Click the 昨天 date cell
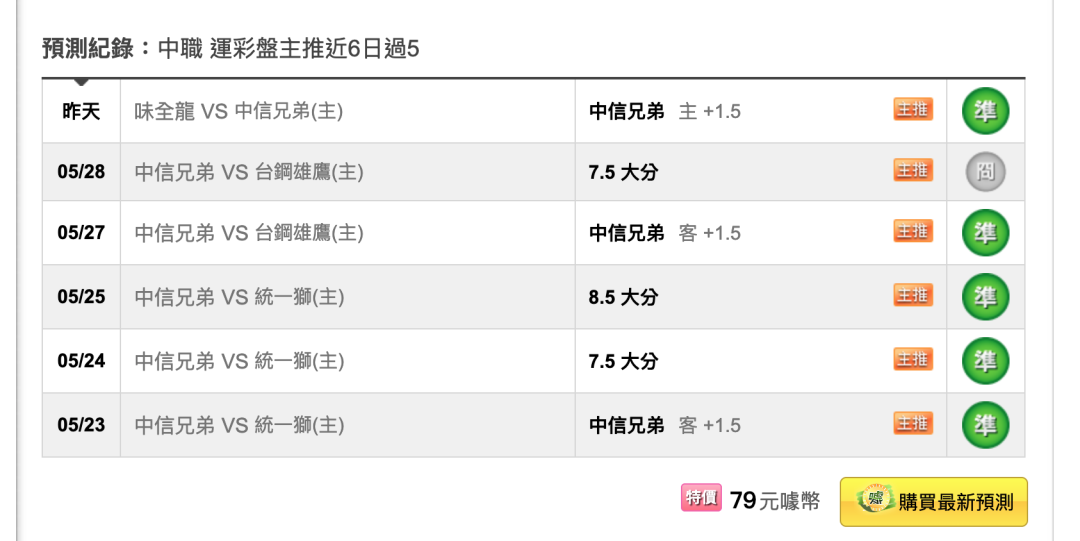This screenshot has width=1080, height=541. pos(81,111)
